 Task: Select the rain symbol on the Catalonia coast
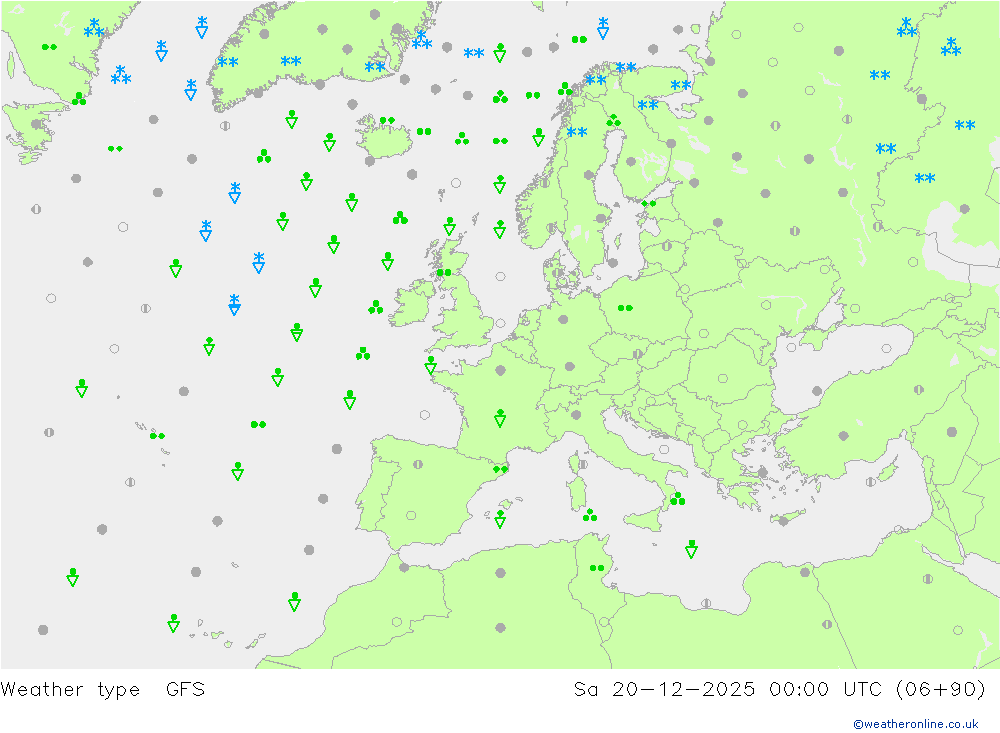pyautogui.click(x=500, y=470)
